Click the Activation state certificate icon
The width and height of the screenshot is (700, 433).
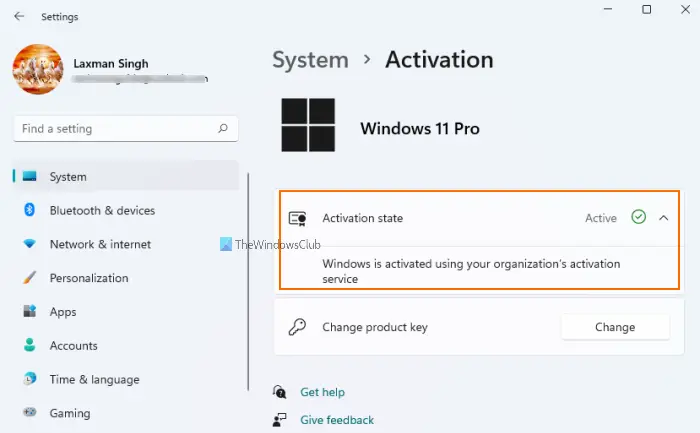(x=297, y=219)
